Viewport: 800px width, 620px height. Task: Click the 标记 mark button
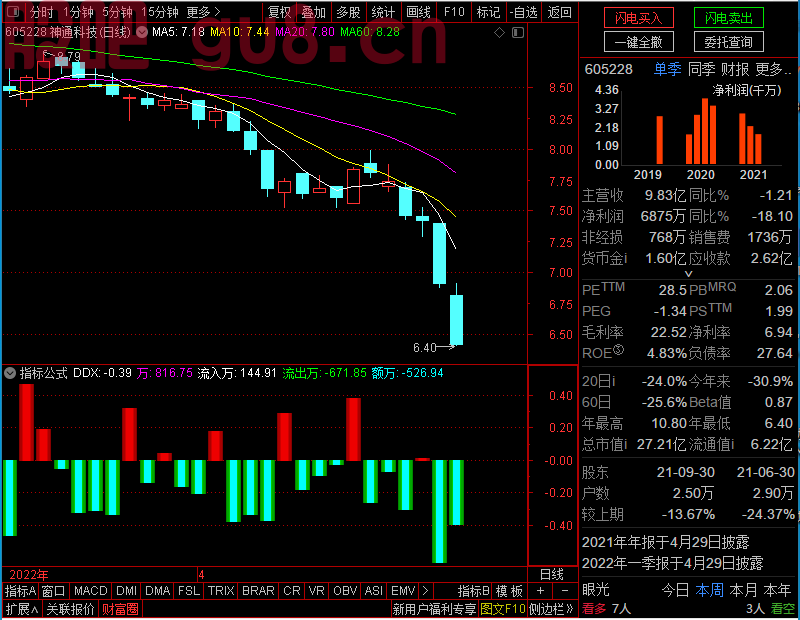488,12
